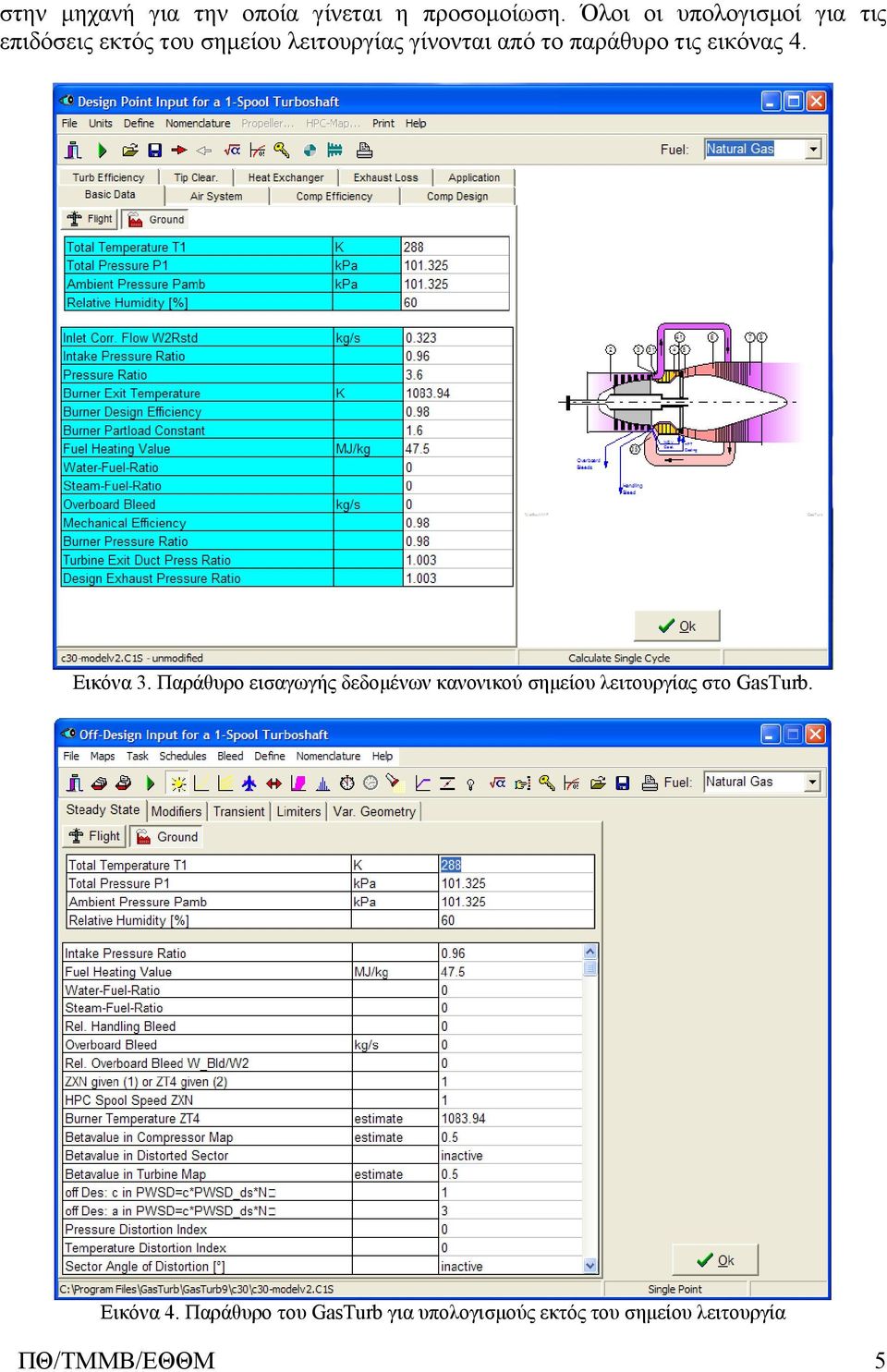Click Ok in the Design Point Input window
This screenshot has height=1372, width=887.
click(676, 625)
